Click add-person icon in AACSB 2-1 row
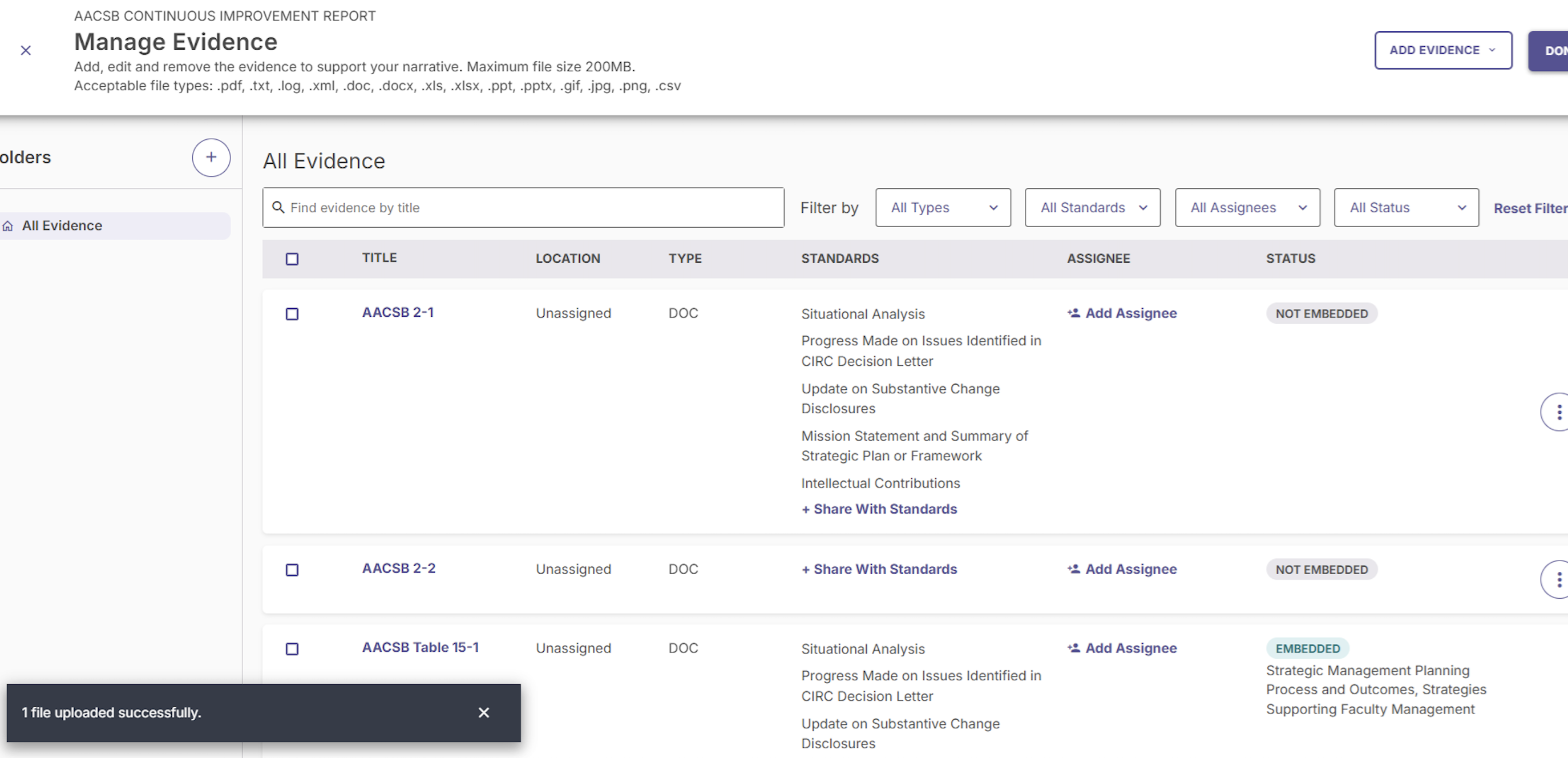The width and height of the screenshot is (1568, 758). pos(1074,313)
